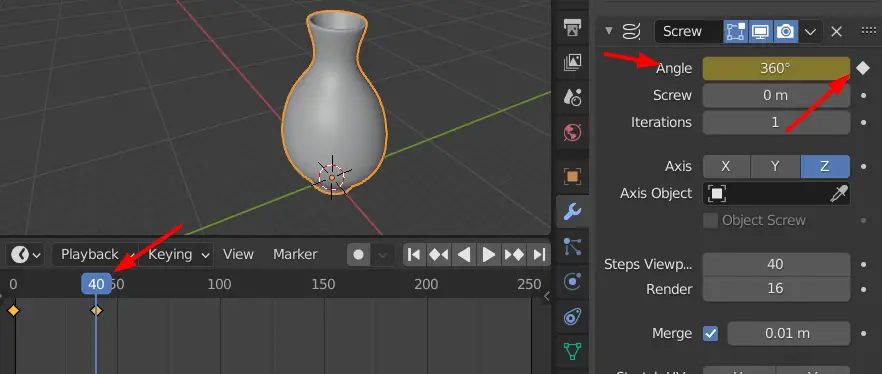Toggle Screw modifier edit mode display
The width and height of the screenshot is (882, 374).
pyautogui.click(x=736, y=31)
